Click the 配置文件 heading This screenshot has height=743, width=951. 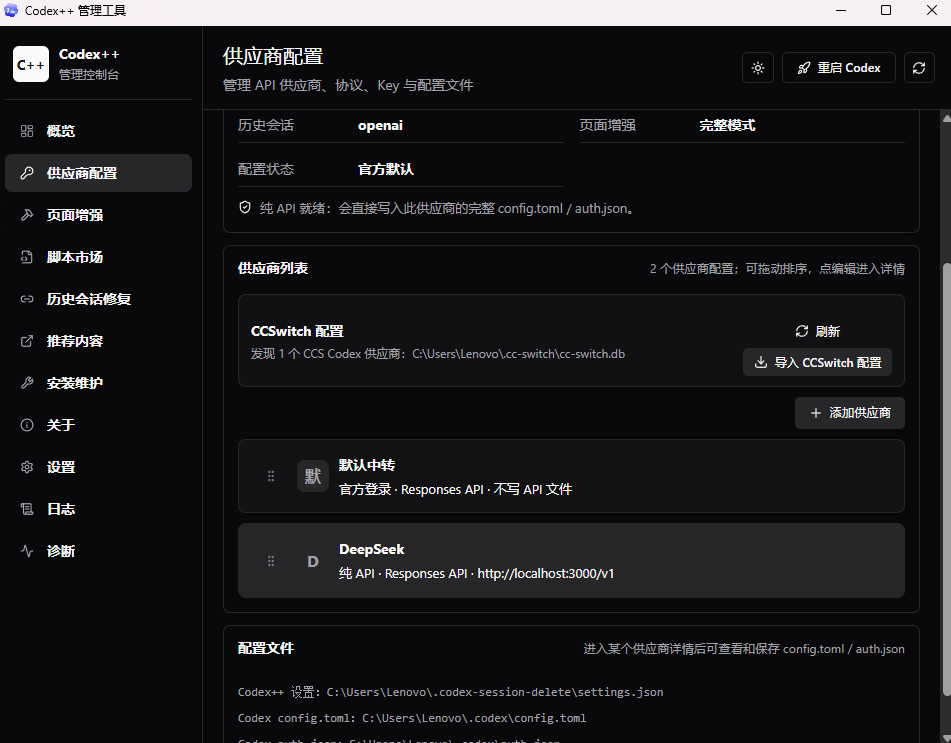266,648
